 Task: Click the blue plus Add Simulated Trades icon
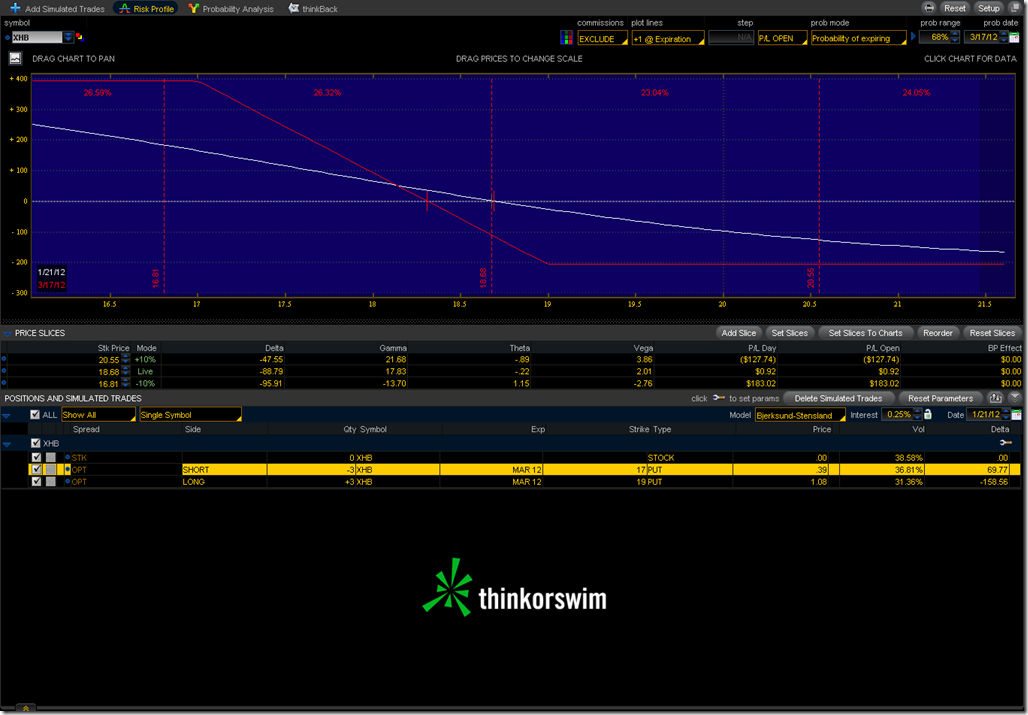pos(15,8)
